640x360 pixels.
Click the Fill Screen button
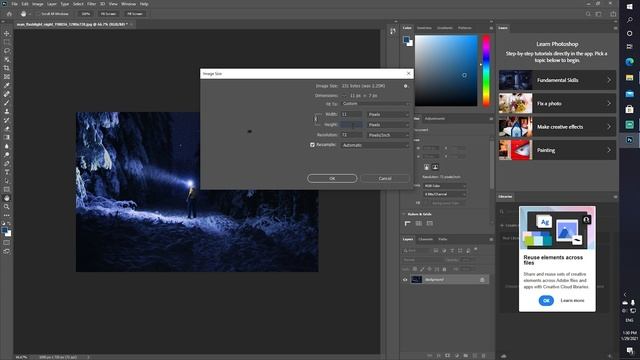click(135, 14)
